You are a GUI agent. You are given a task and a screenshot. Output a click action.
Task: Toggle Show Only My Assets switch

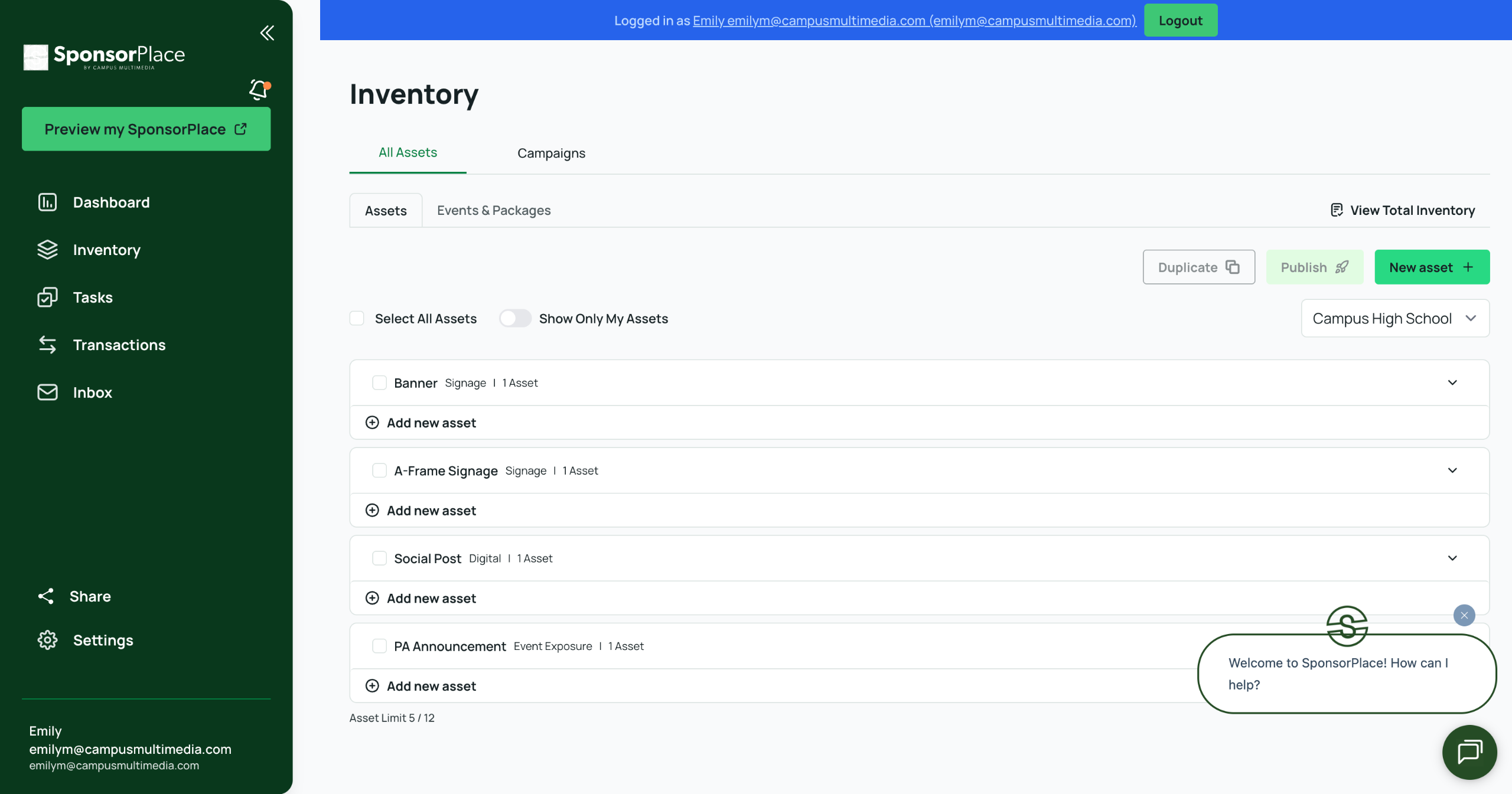[x=514, y=319]
